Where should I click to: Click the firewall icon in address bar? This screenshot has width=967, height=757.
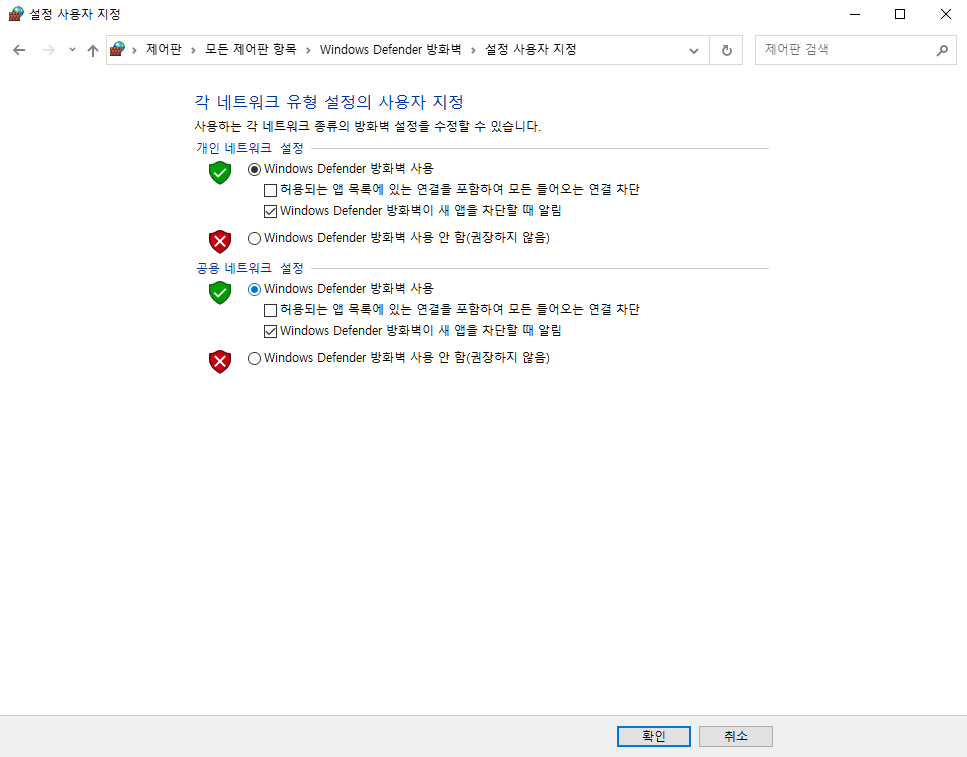117,49
